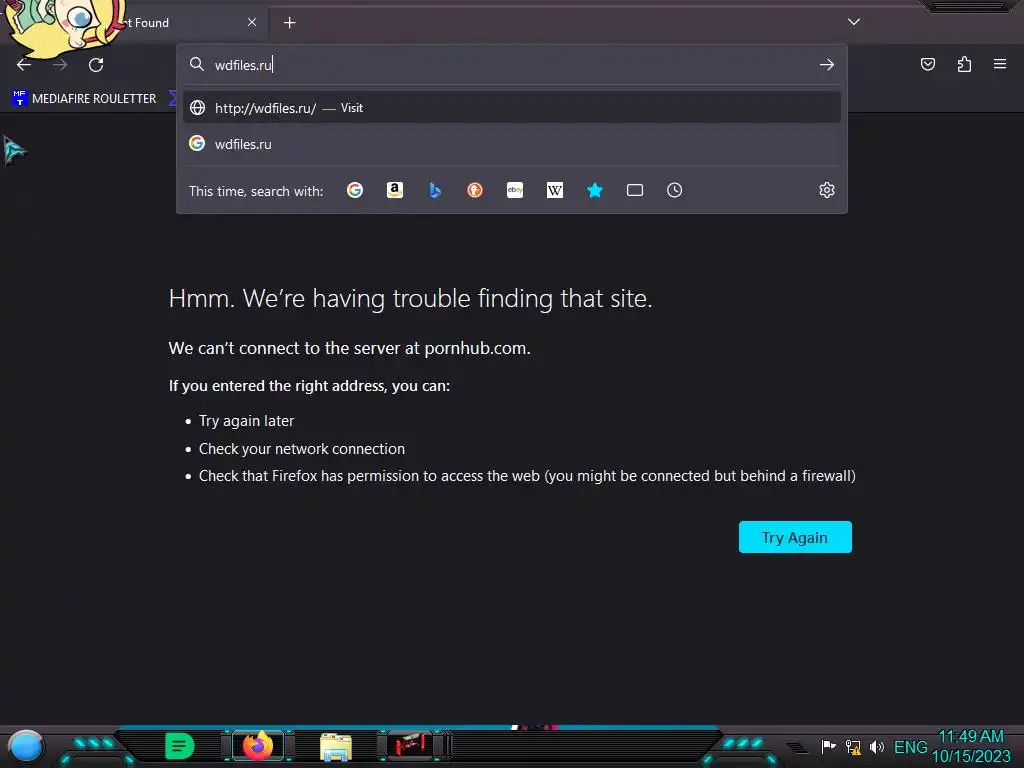
Task: Go back to the previous page
Action: [24, 65]
